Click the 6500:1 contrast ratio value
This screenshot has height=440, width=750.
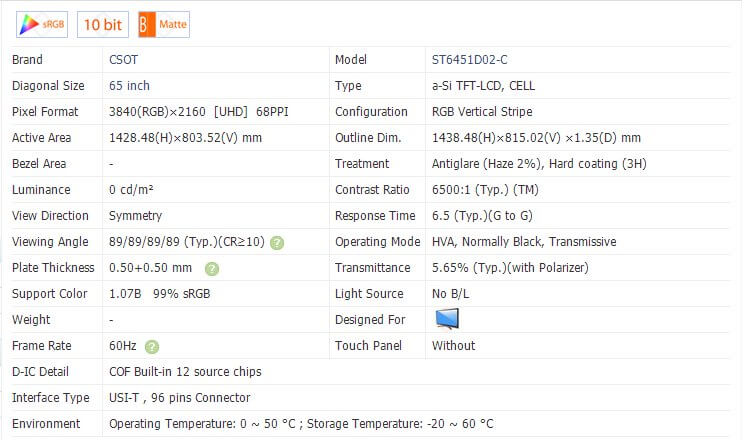(x=451, y=190)
